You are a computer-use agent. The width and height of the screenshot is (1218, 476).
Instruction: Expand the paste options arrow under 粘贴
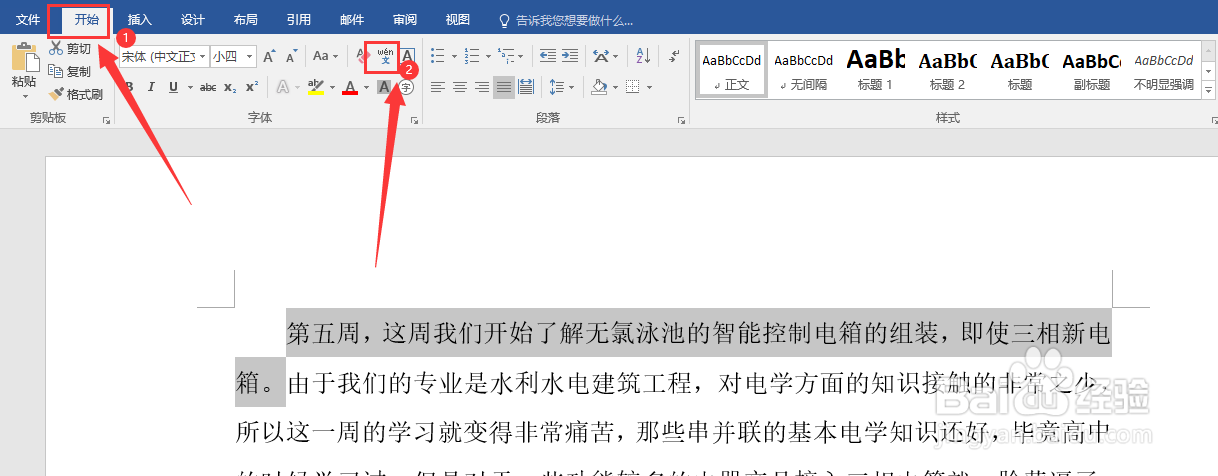(23, 97)
